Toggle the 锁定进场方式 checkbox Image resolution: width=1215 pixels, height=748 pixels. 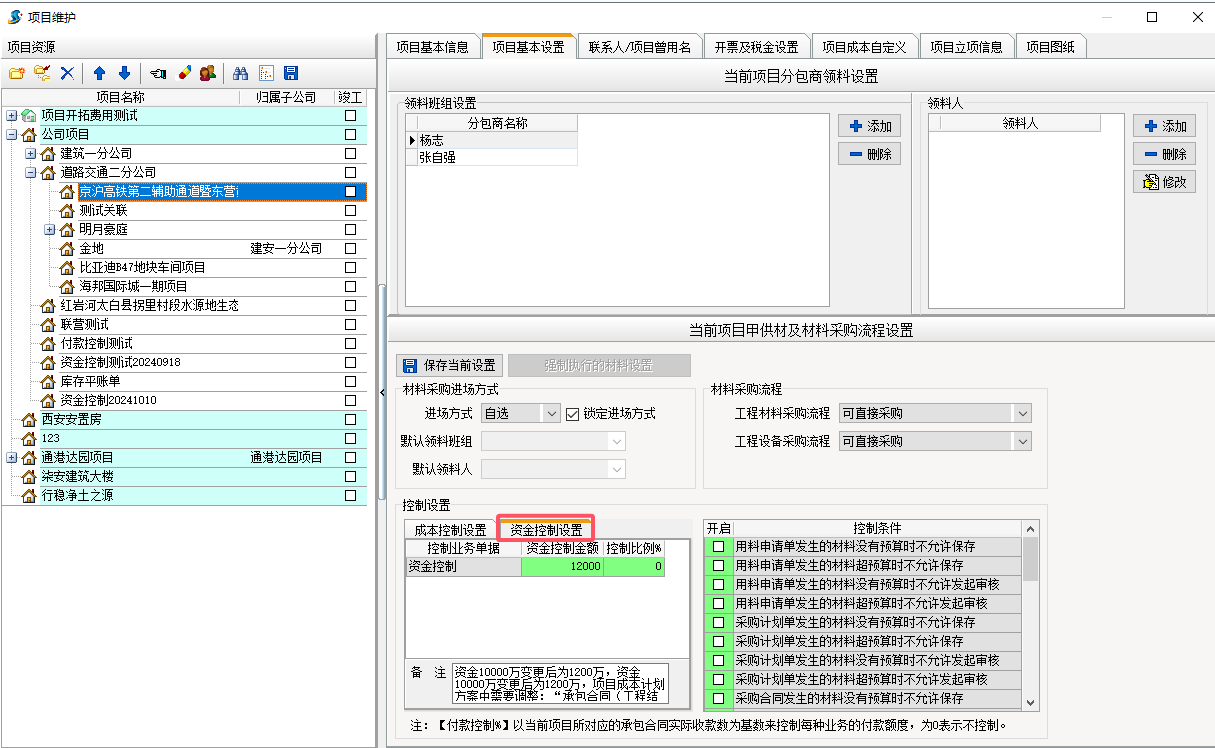573,413
